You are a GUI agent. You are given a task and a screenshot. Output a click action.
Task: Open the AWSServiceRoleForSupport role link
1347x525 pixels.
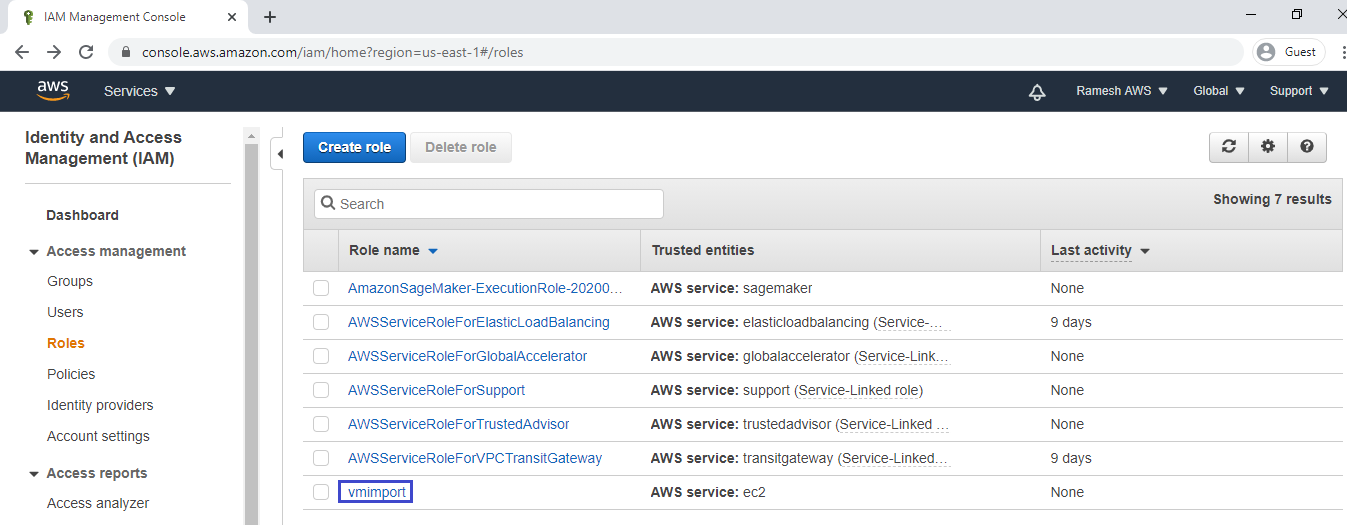coord(436,390)
